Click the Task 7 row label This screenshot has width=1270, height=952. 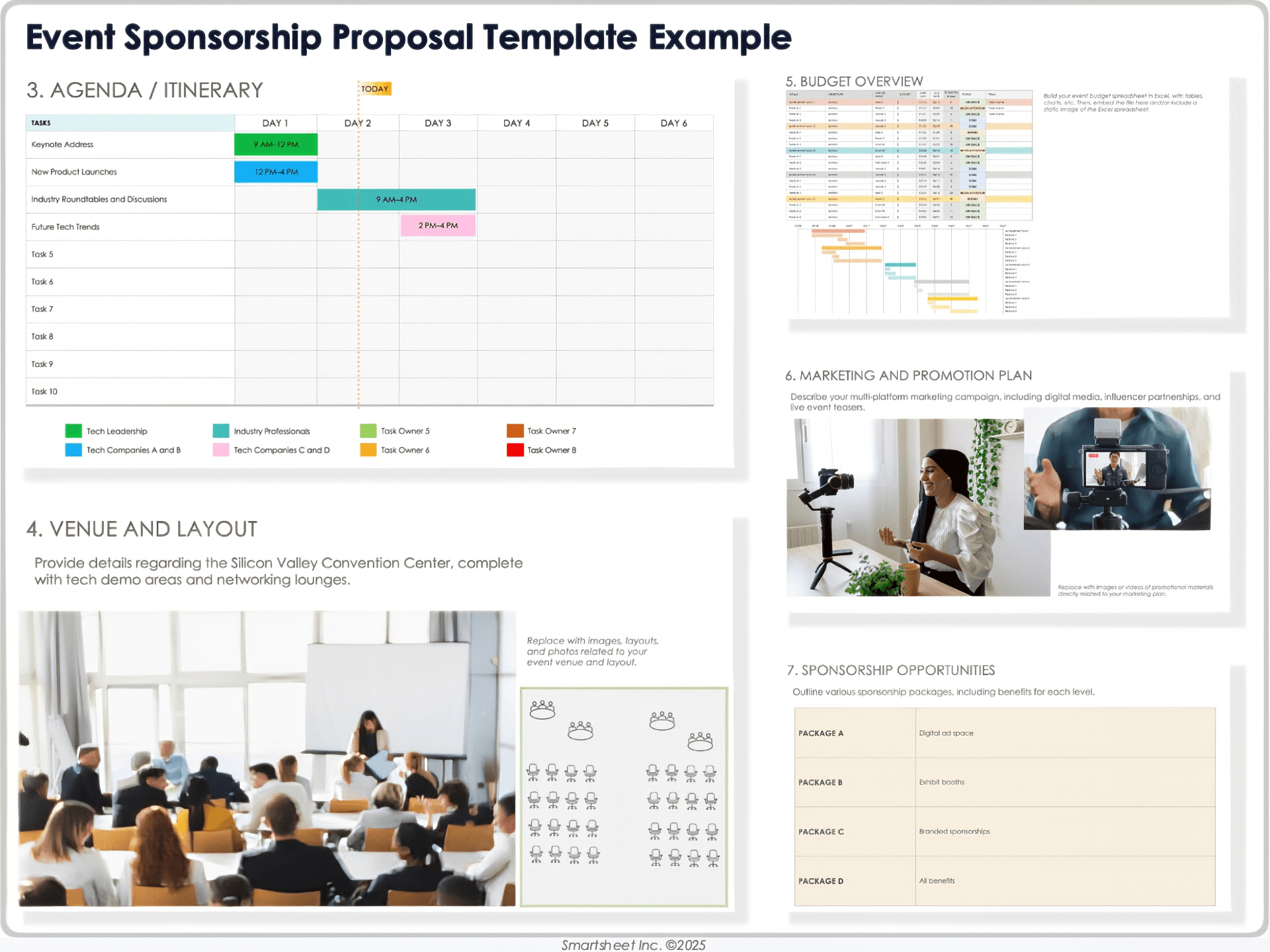click(x=42, y=309)
